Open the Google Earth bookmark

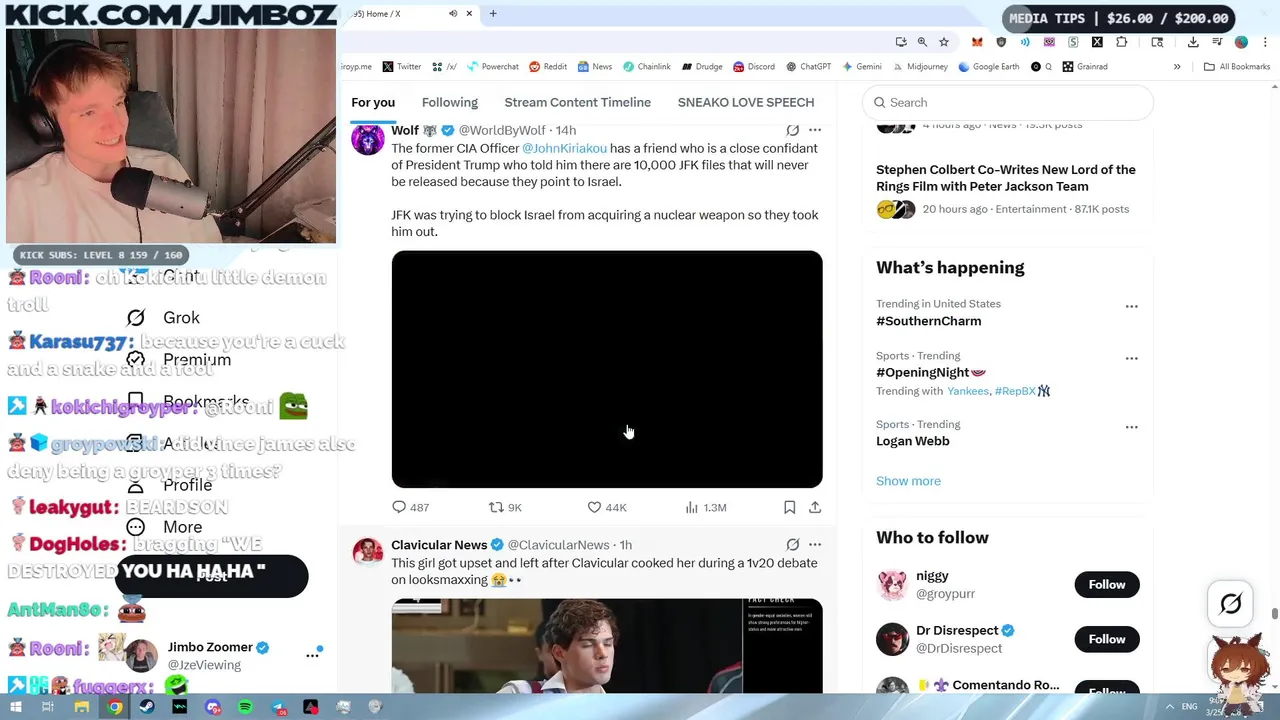click(989, 67)
